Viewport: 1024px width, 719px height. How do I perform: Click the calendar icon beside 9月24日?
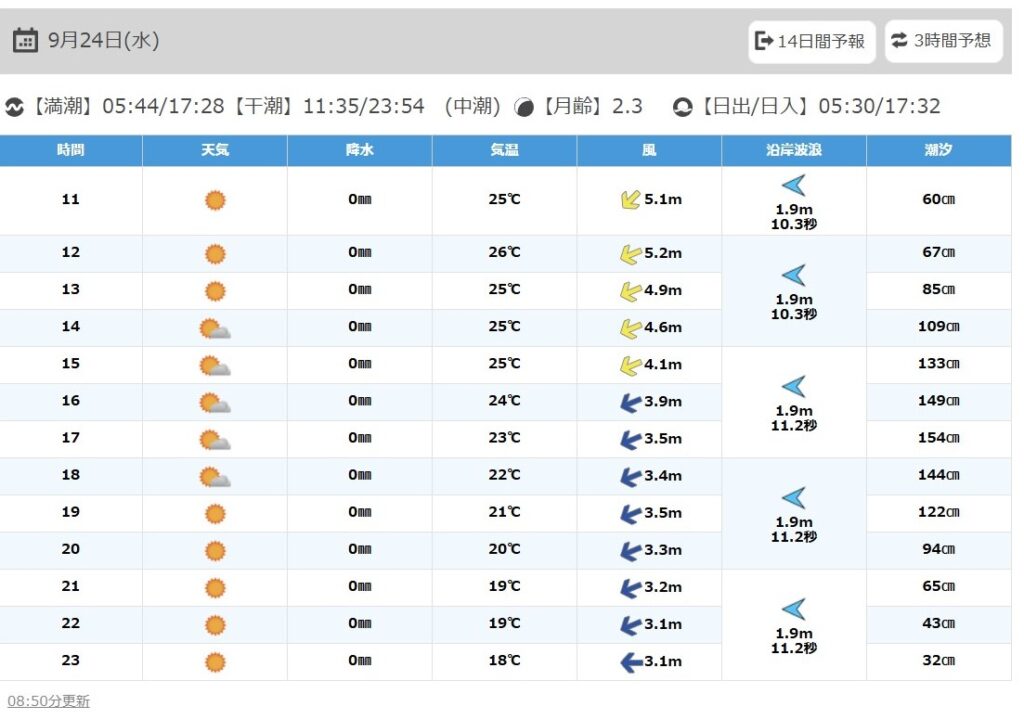click(x=25, y=40)
